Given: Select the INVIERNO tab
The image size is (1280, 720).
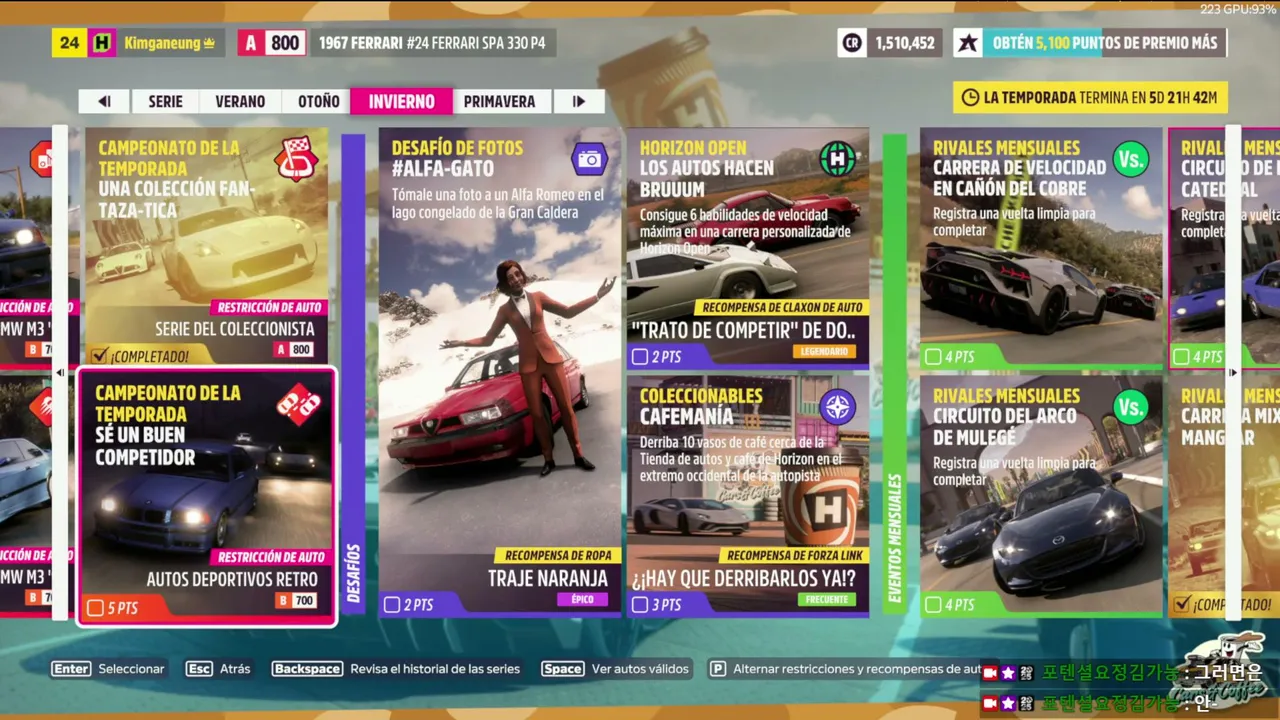Looking at the screenshot, I should point(401,101).
